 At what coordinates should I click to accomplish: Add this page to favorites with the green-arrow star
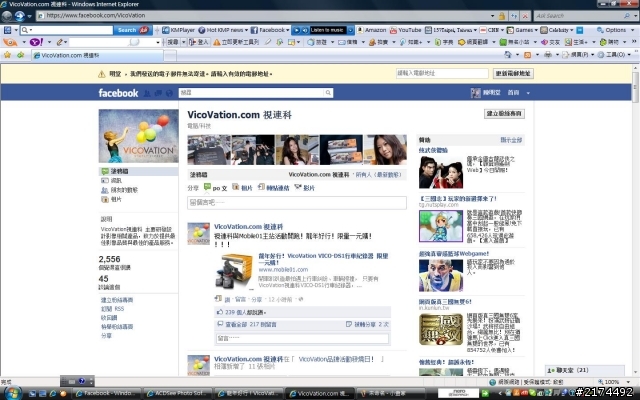(x=20, y=55)
